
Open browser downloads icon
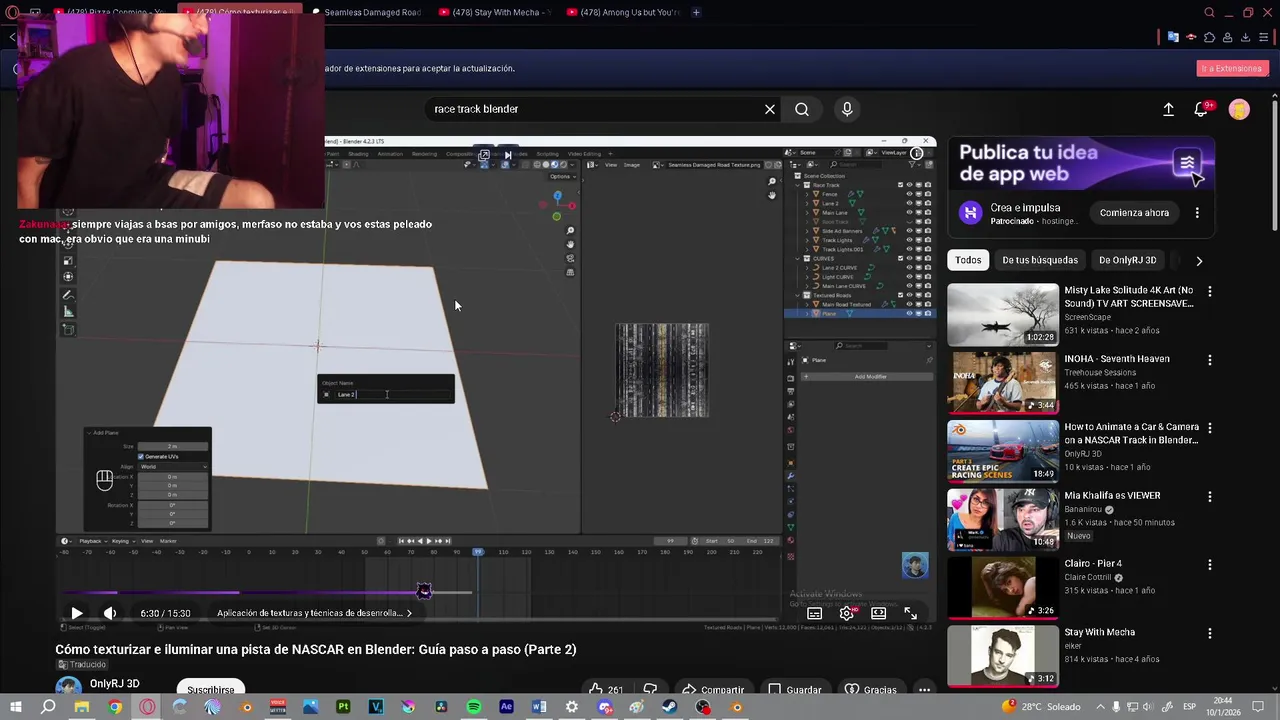click(x=1246, y=37)
